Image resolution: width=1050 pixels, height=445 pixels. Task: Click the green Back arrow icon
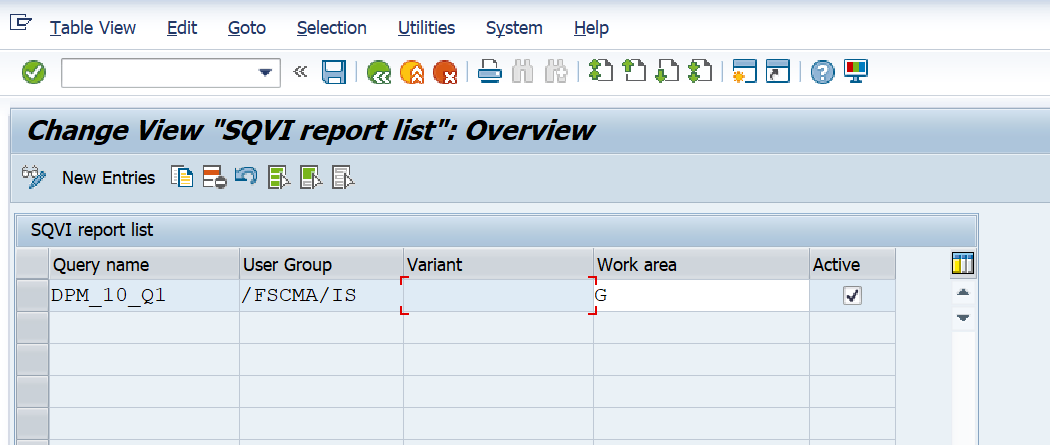click(x=378, y=72)
